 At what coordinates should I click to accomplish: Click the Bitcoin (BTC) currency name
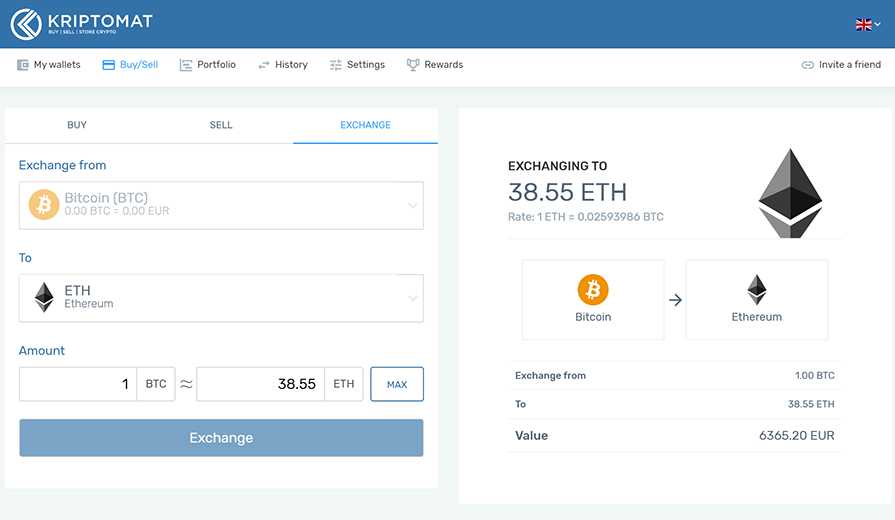[x=106, y=197]
